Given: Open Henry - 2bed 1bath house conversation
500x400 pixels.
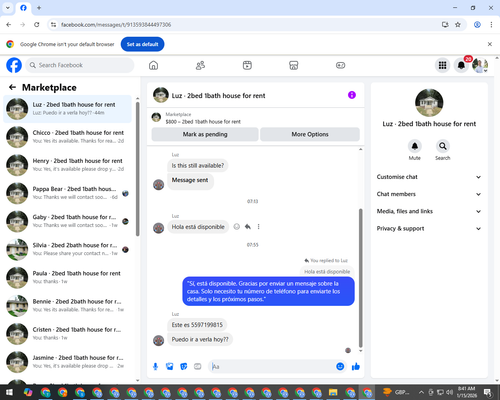Looking at the screenshot, I should click(68, 165).
